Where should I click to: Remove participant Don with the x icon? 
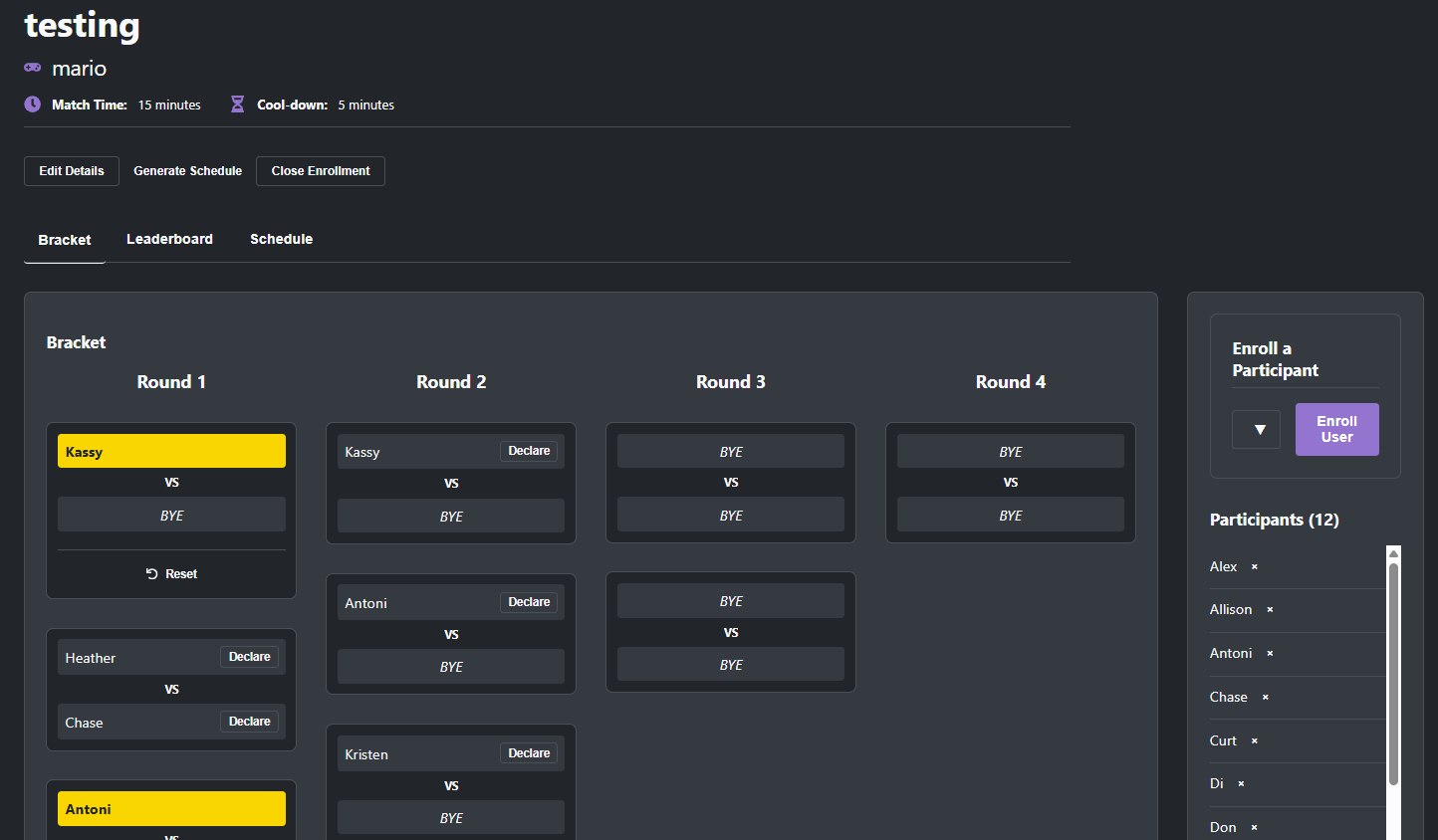click(x=1254, y=827)
